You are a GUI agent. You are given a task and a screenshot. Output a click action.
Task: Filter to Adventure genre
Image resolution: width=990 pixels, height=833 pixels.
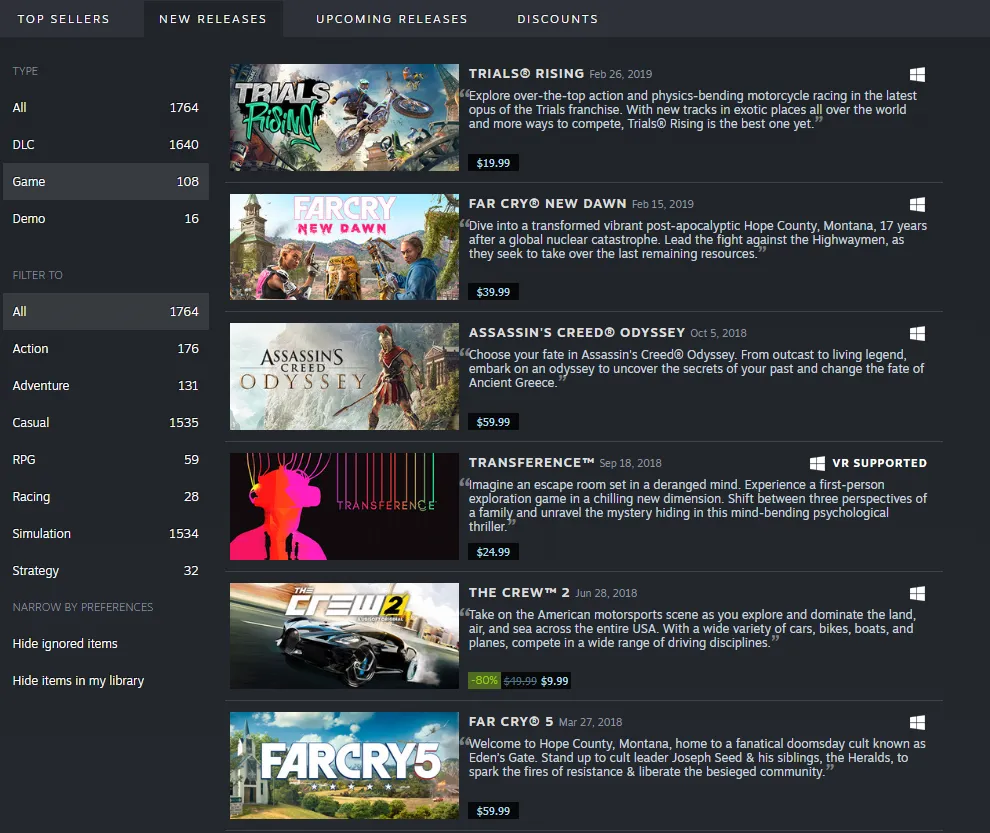[x=105, y=385]
